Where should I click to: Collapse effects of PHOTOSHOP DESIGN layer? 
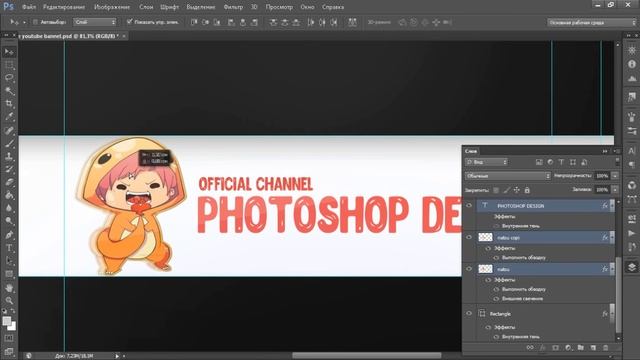[612, 206]
